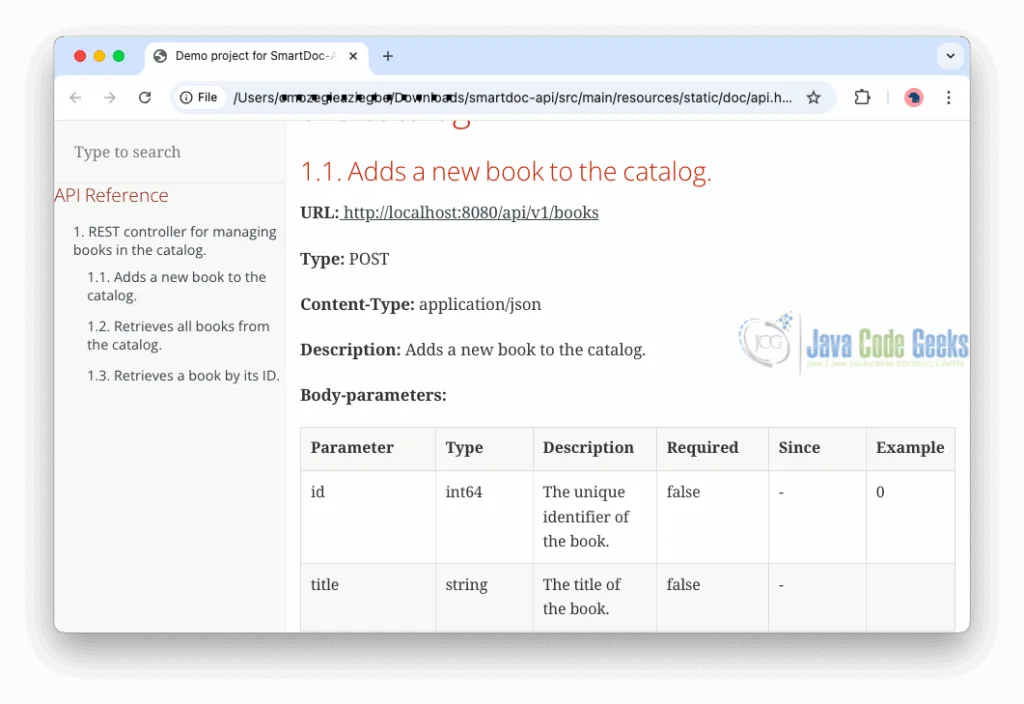Open the profile avatar icon
Viewport: 1024px width, 704px height.
pyautogui.click(x=914, y=98)
